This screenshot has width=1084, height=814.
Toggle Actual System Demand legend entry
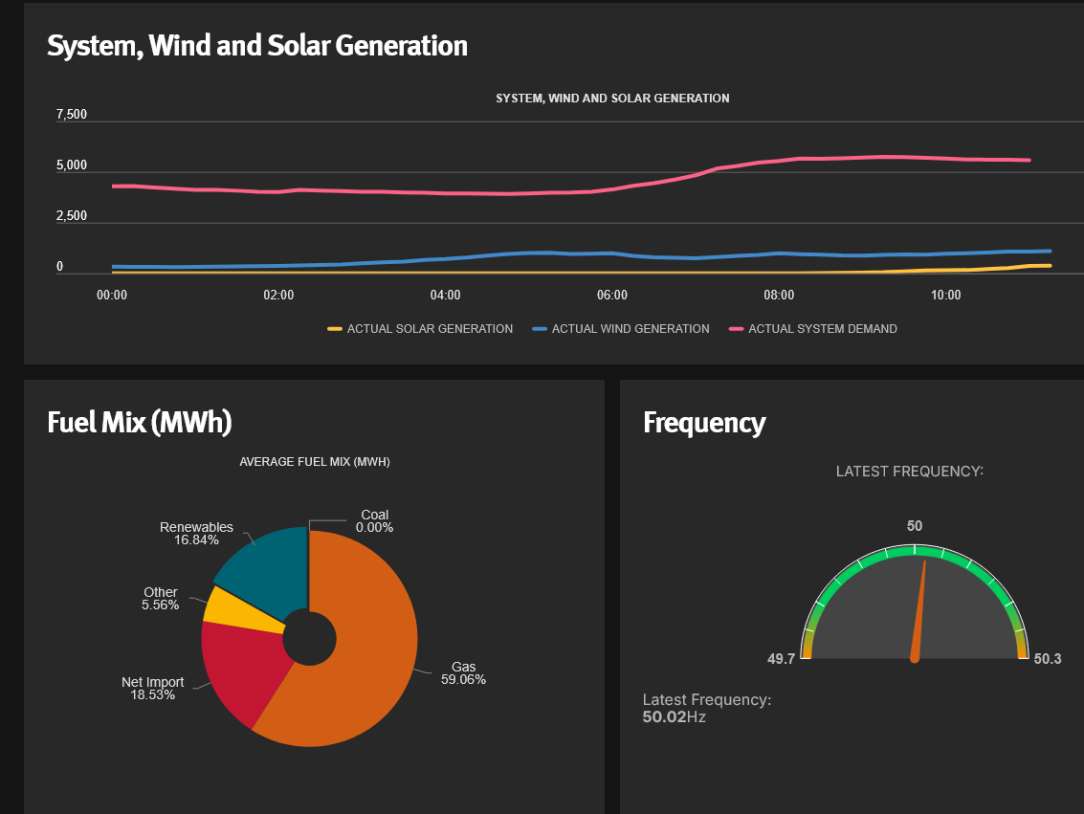click(813, 329)
